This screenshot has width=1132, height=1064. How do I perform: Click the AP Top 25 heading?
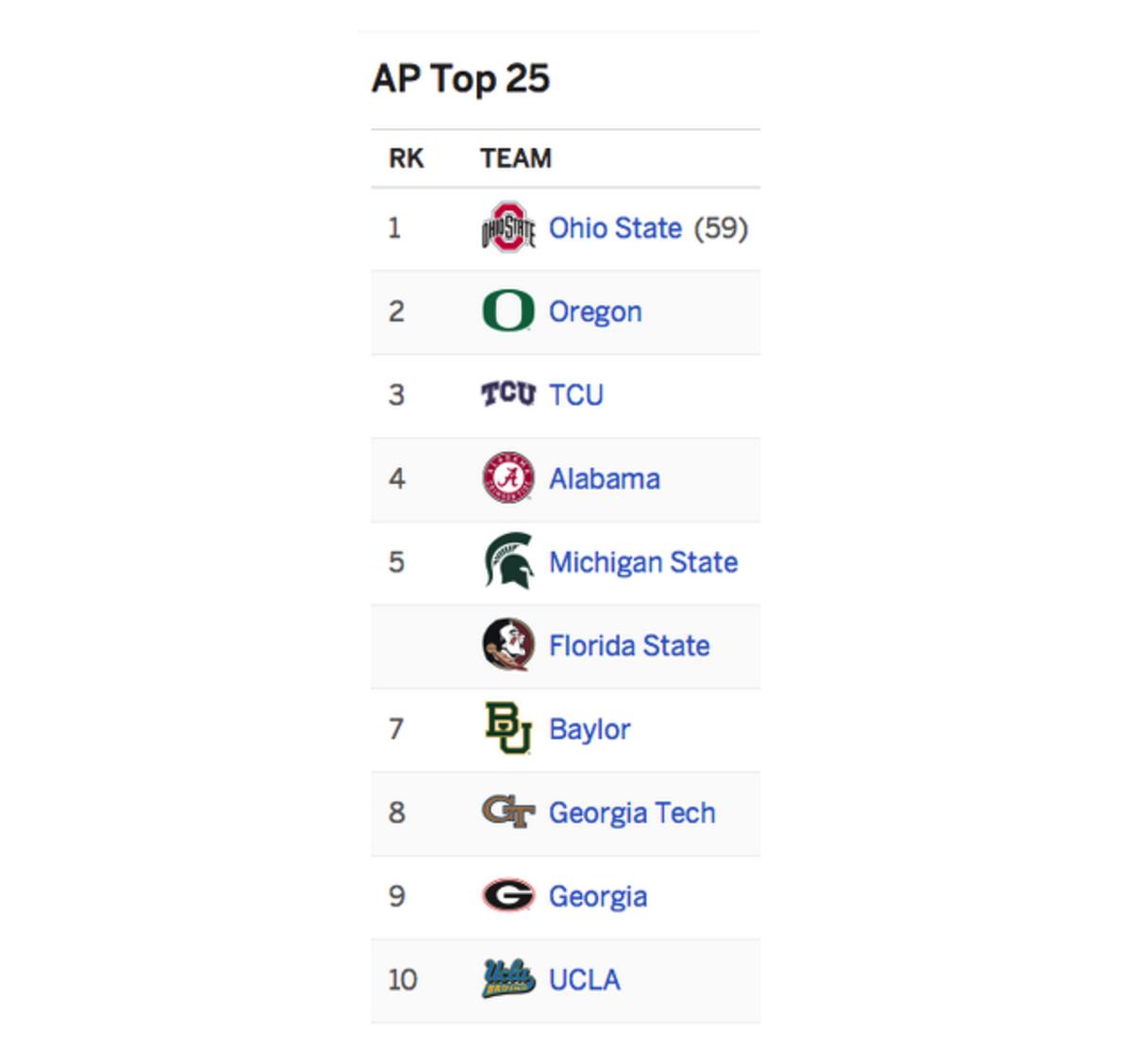pyautogui.click(x=460, y=78)
